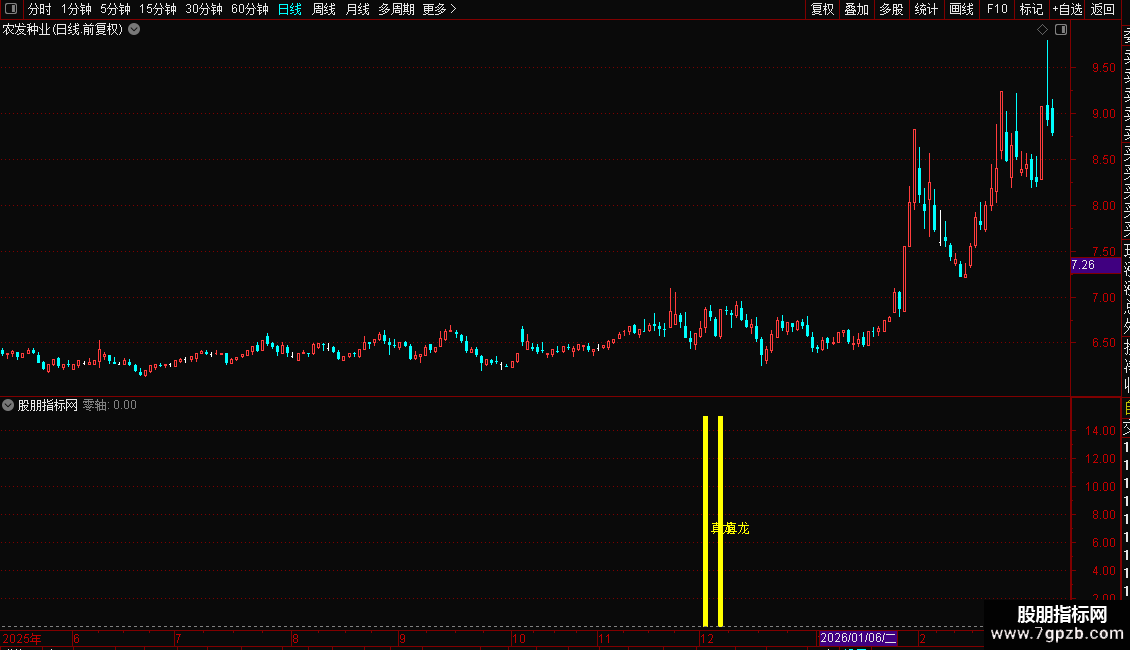Click the panel layout icon at top-left
The height and width of the screenshot is (650, 1130).
[11, 9]
